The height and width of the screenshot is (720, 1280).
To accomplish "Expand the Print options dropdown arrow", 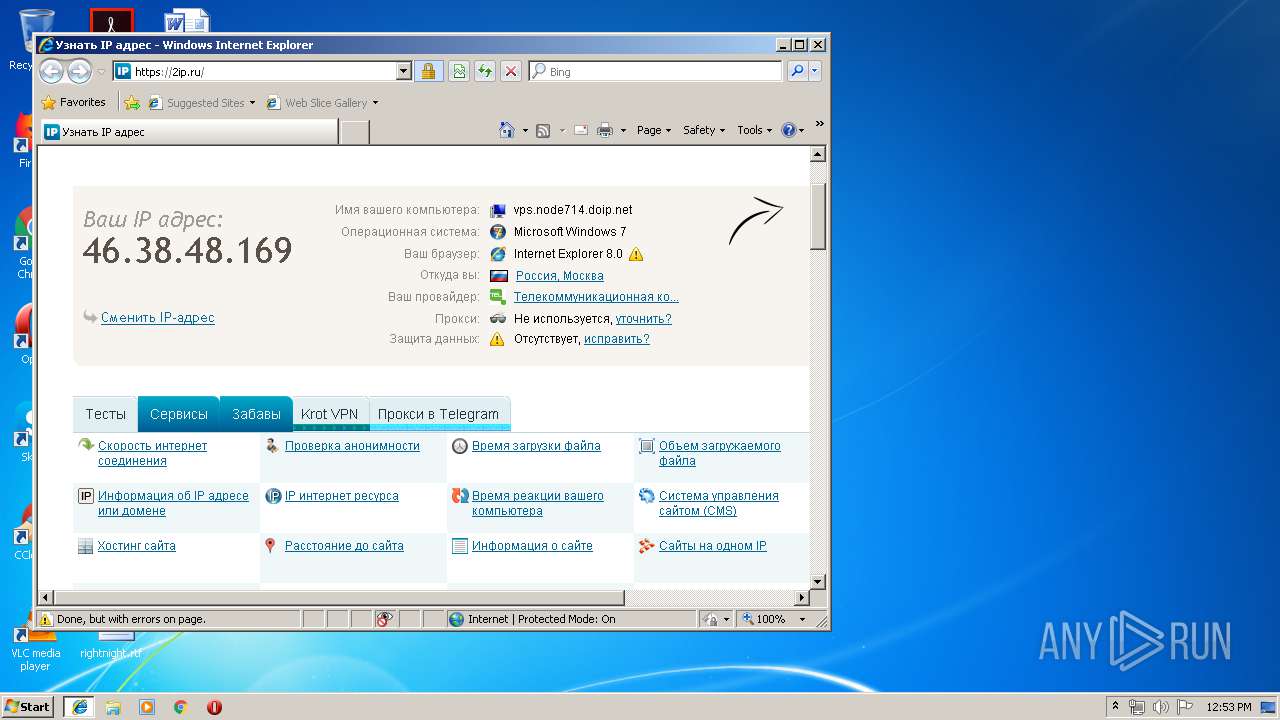I will pos(623,130).
